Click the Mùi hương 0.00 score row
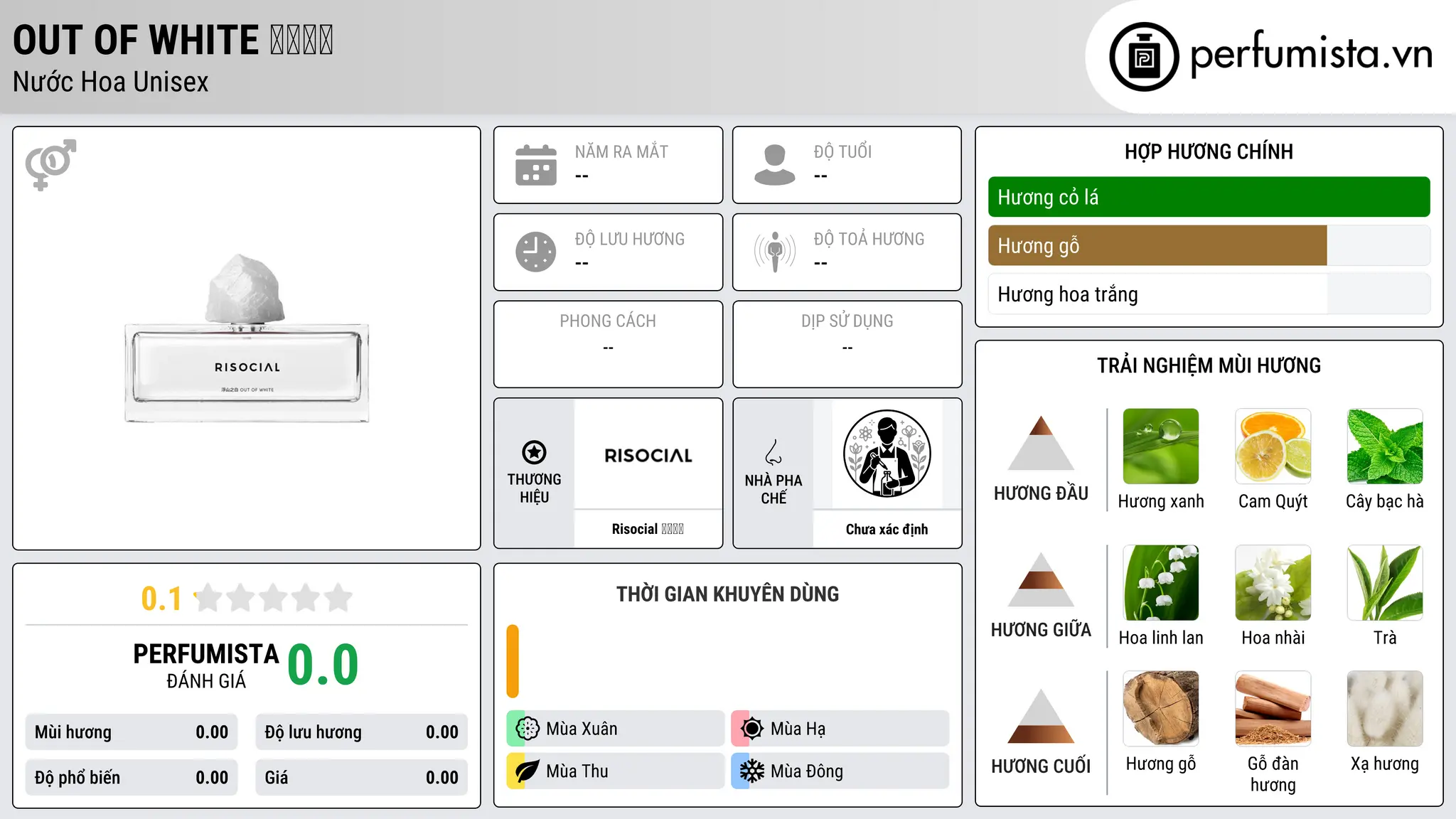Image resolution: width=1456 pixels, height=819 pixels. click(x=132, y=732)
